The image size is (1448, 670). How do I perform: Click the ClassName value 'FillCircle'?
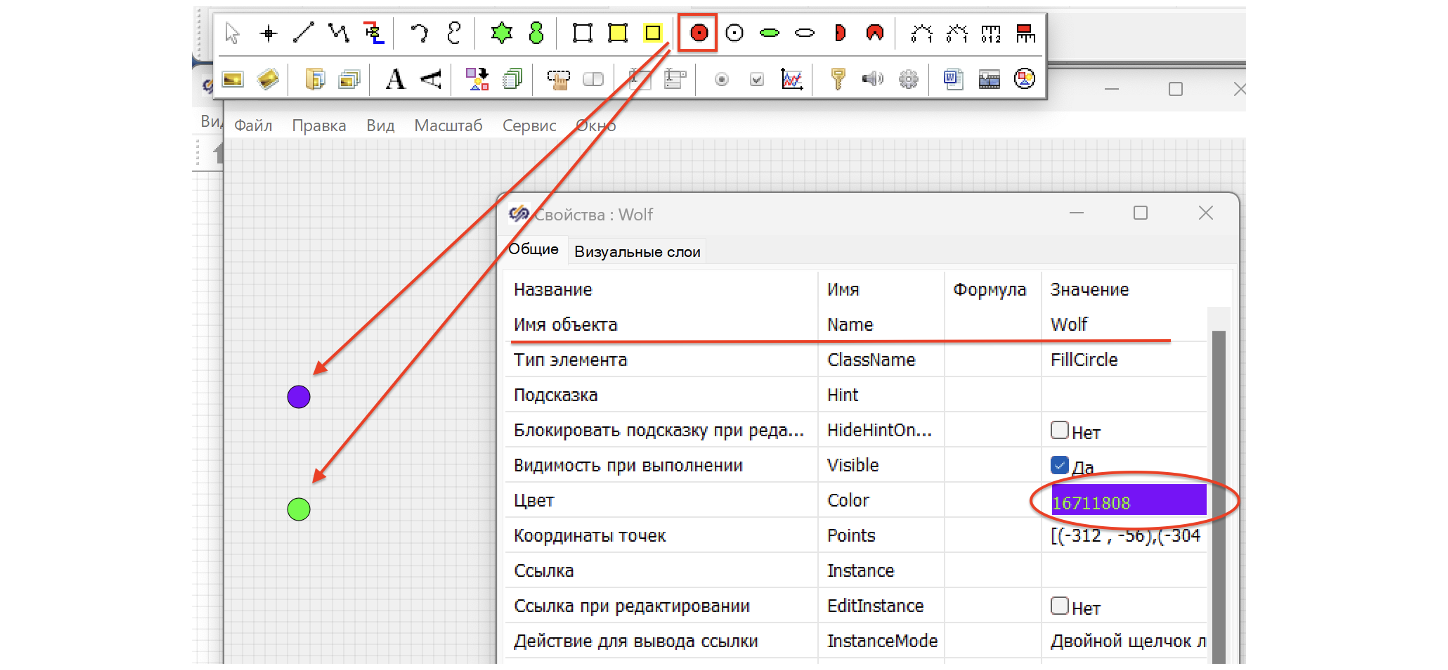[x=1084, y=360]
